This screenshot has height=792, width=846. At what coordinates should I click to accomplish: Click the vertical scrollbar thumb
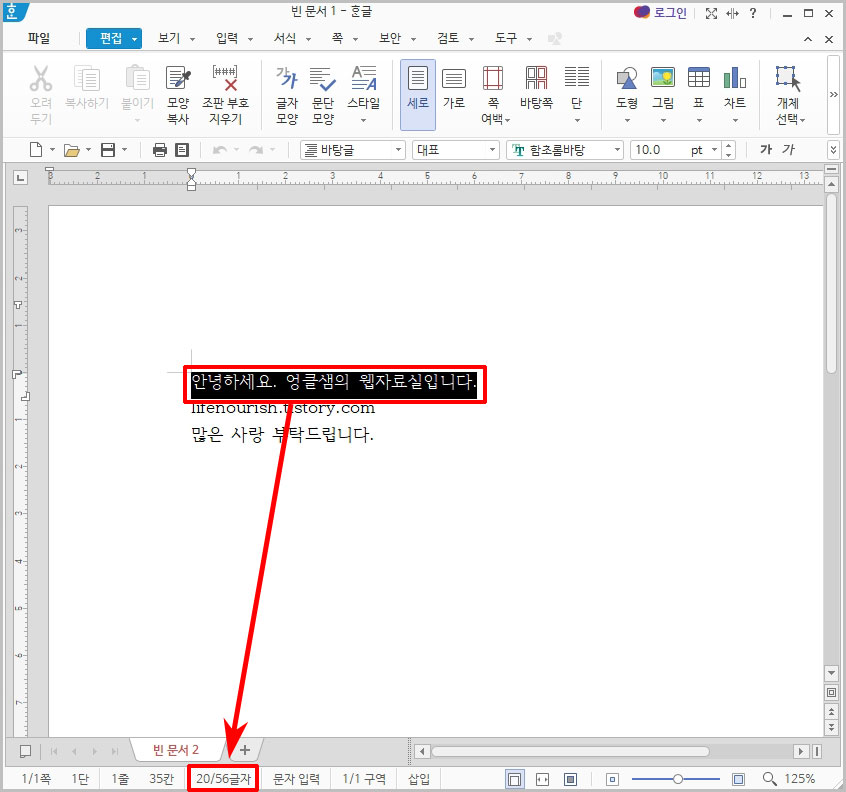pos(831,283)
